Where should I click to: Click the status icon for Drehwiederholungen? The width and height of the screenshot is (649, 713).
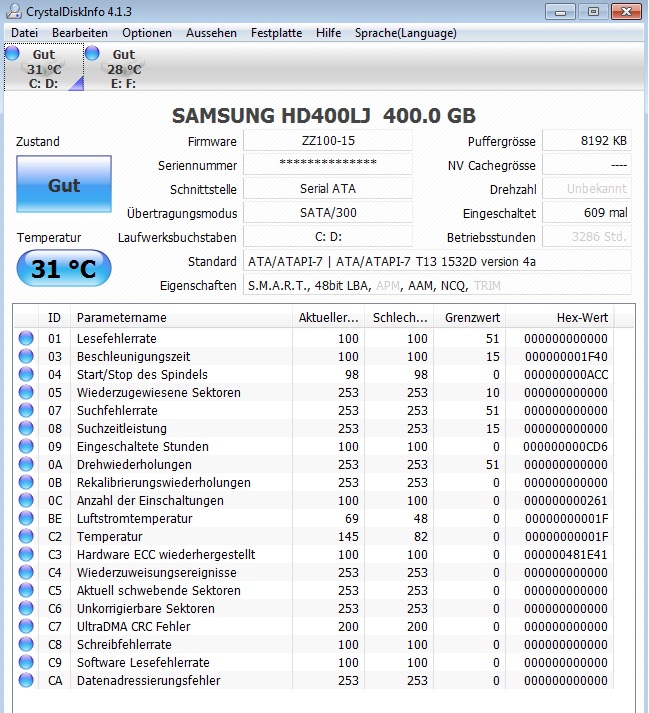pyautogui.click(x=26, y=464)
